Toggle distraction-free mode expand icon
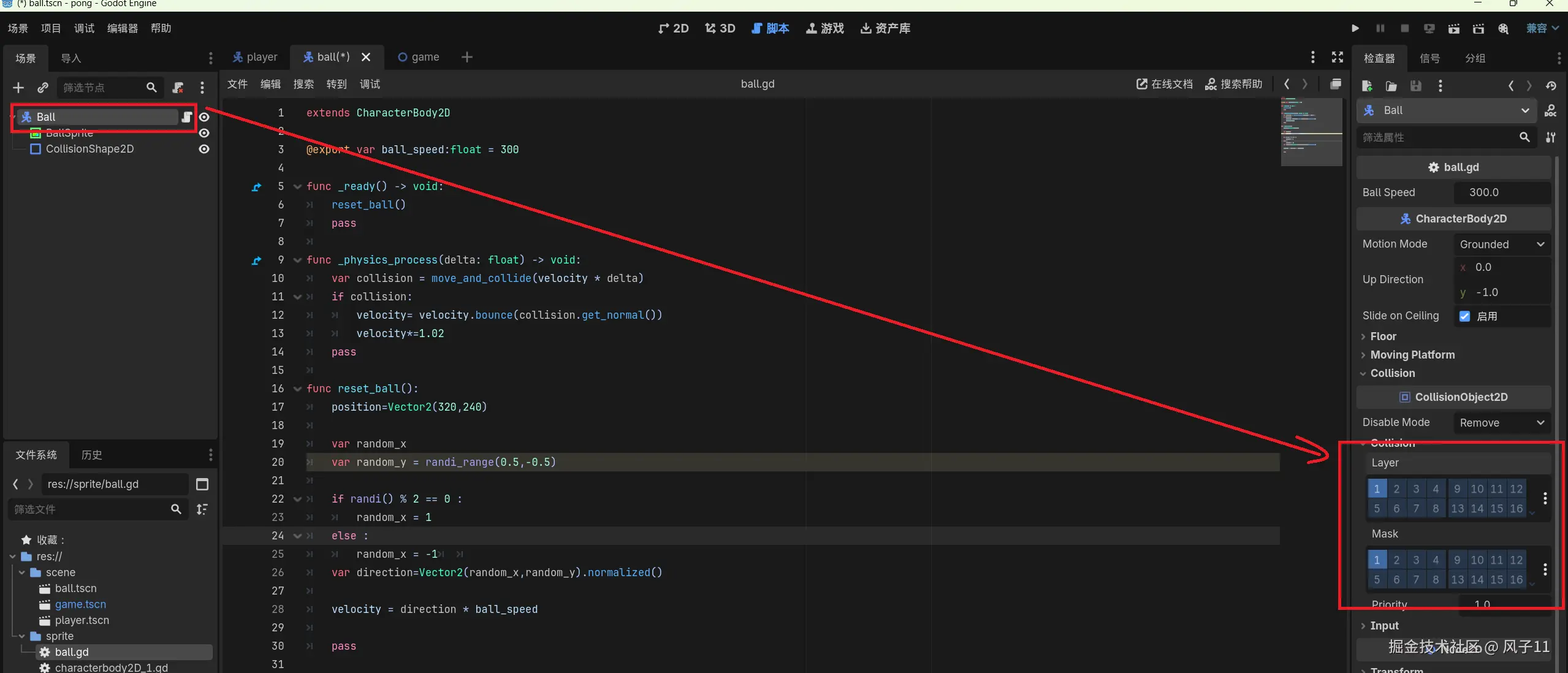Image resolution: width=1568 pixels, height=673 pixels. 1338,57
